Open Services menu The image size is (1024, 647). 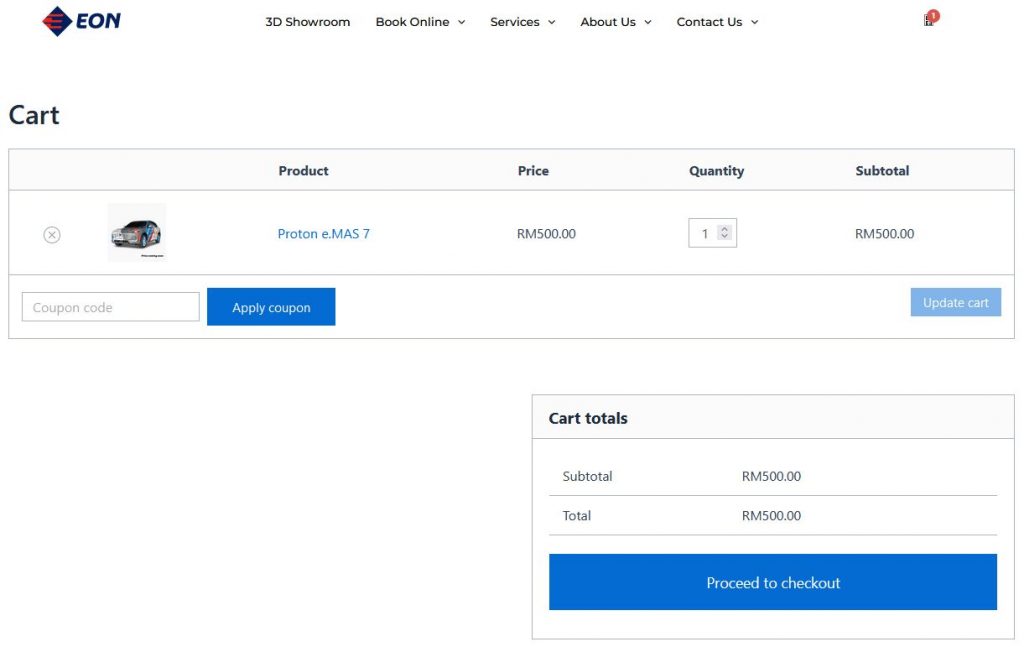coord(515,22)
